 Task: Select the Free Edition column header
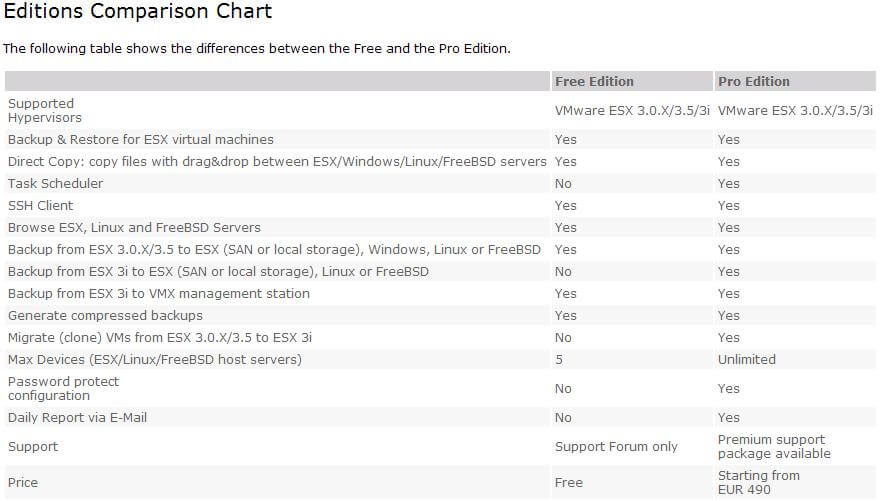click(x=594, y=81)
